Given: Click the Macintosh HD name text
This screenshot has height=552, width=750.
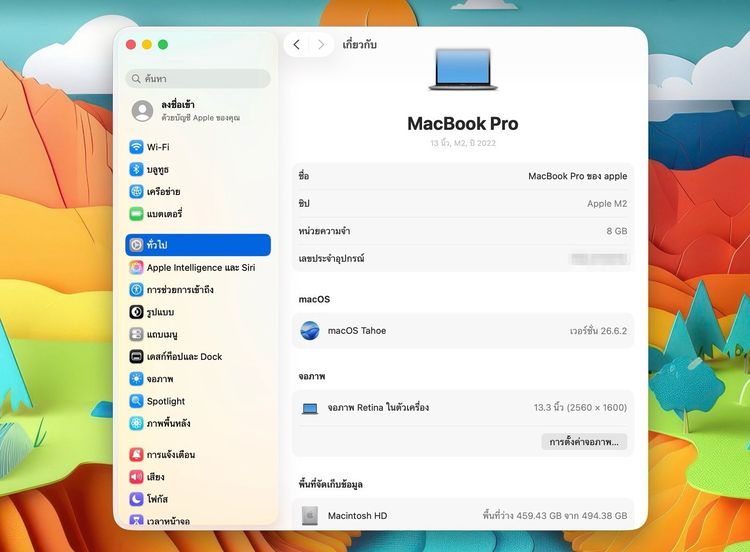Looking at the screenshot, I should pos(357,516).
